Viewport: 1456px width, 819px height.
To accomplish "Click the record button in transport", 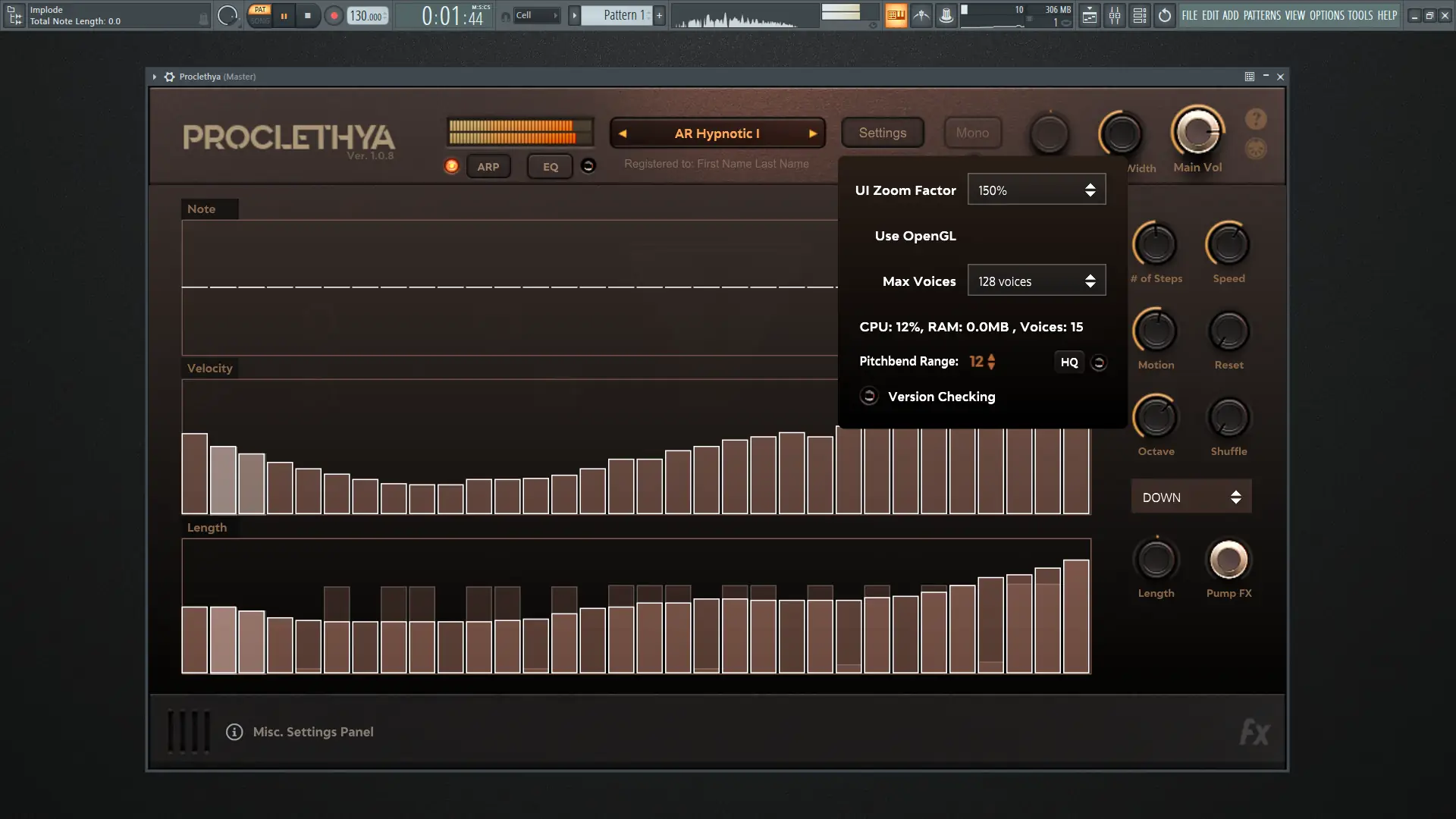I will coord(334,15).
